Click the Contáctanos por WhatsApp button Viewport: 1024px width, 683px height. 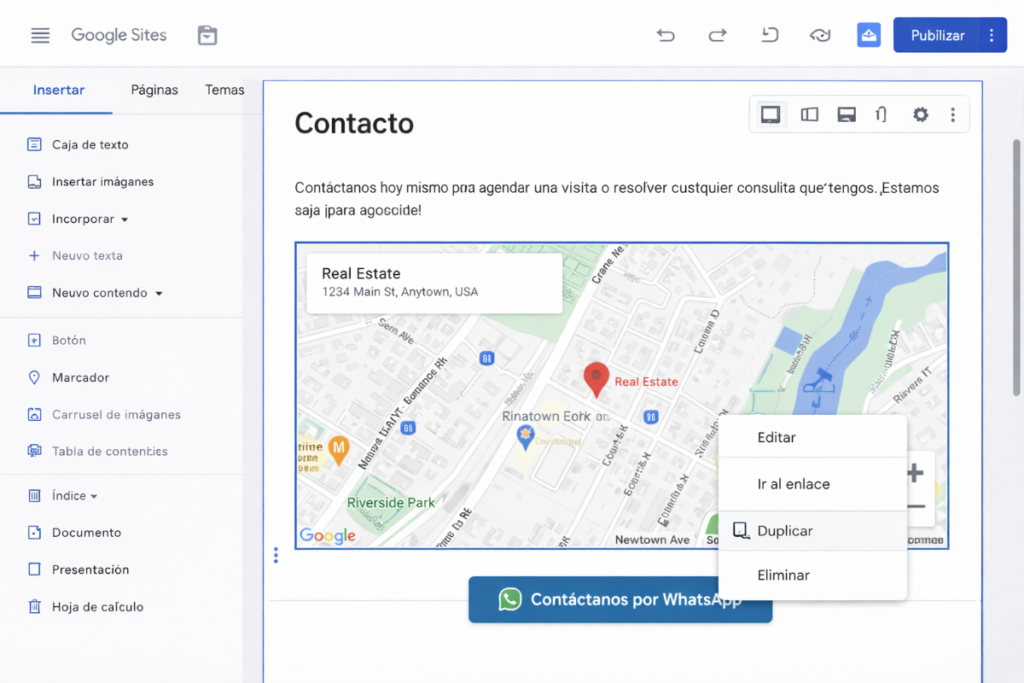pos(620,599)
